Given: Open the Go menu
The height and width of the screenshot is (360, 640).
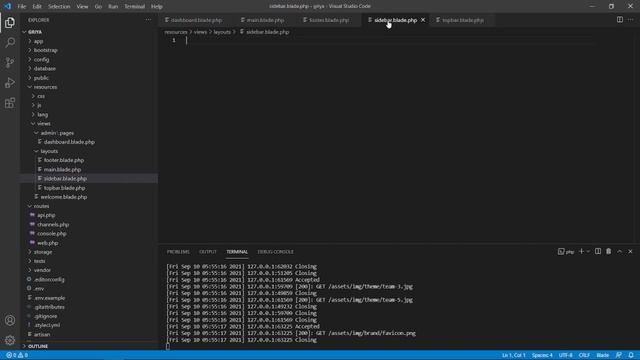Looking at the screenshot, I should pos(98,7).
